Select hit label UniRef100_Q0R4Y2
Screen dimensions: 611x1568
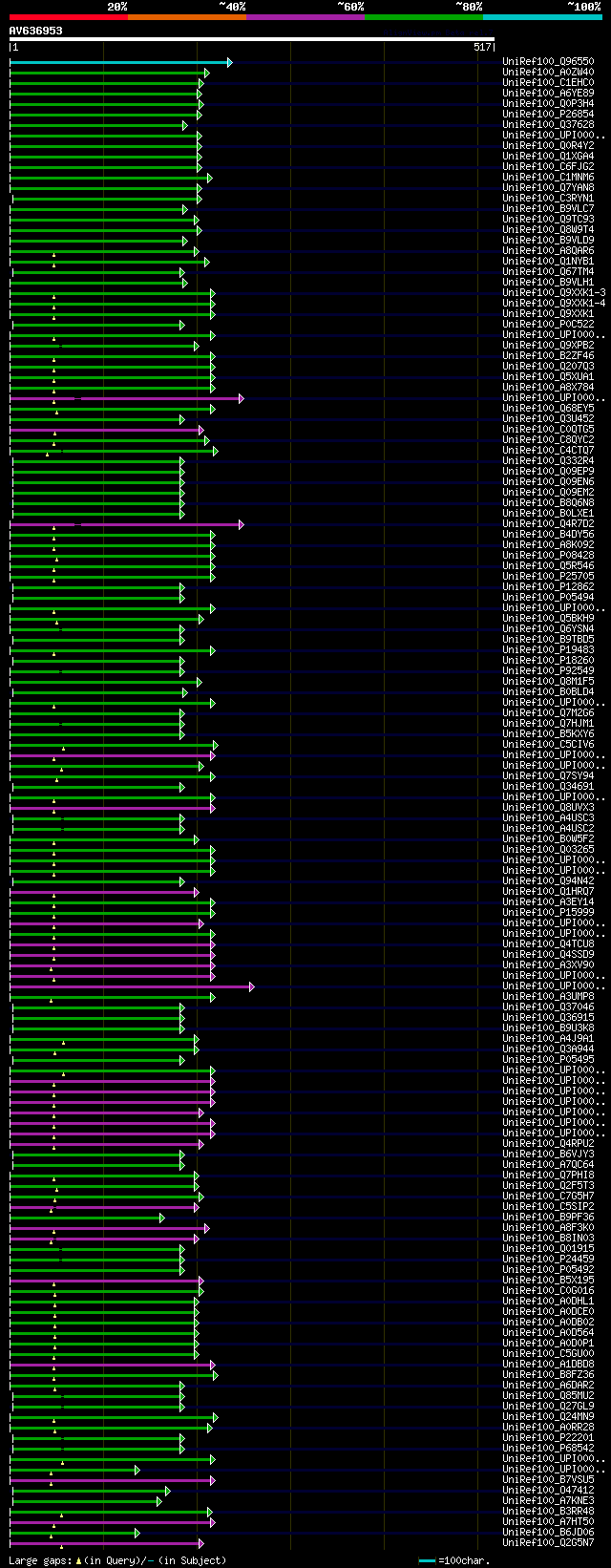pos(548,146)
